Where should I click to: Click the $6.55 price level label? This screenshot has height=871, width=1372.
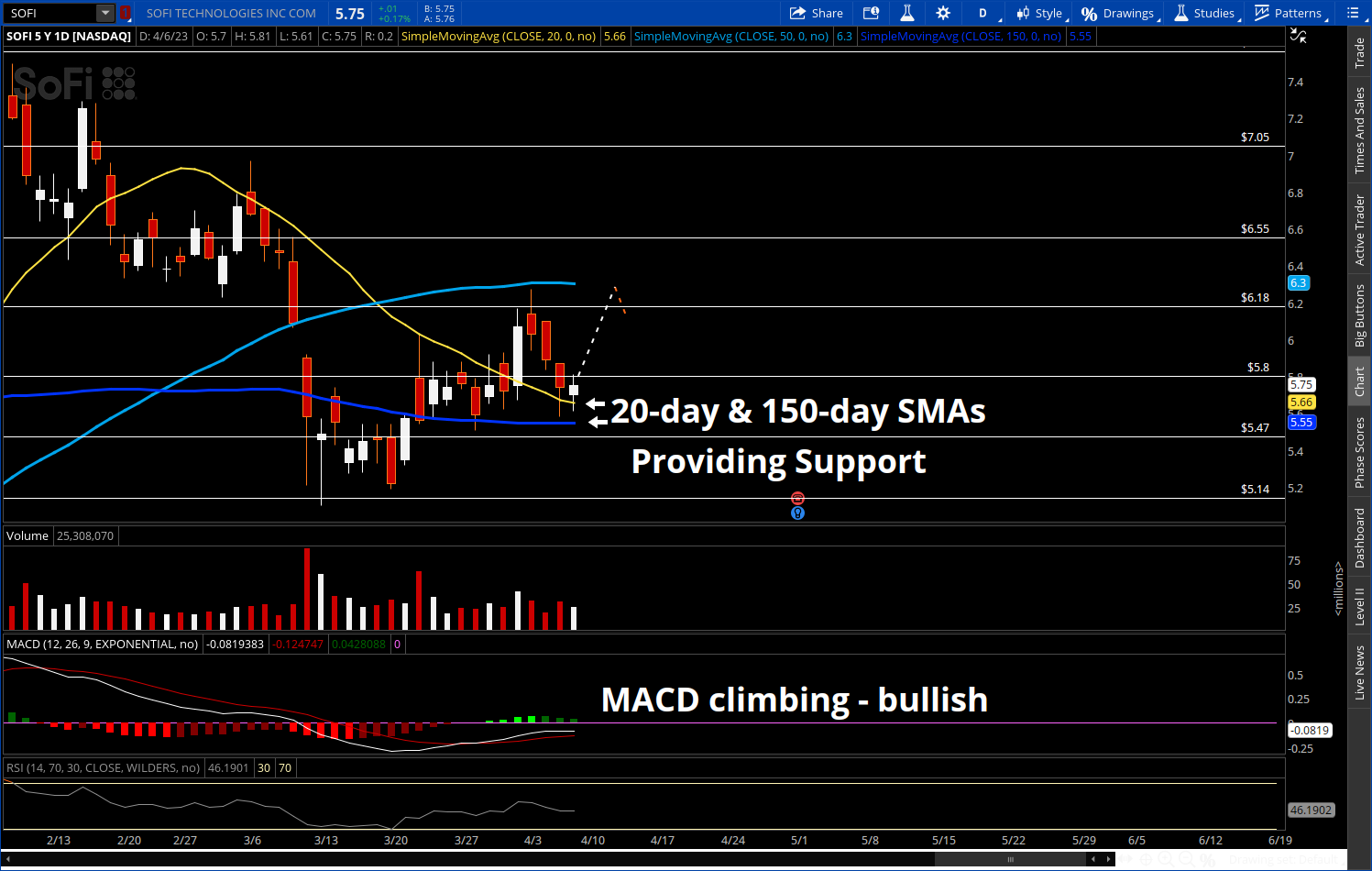(1255, 228)
